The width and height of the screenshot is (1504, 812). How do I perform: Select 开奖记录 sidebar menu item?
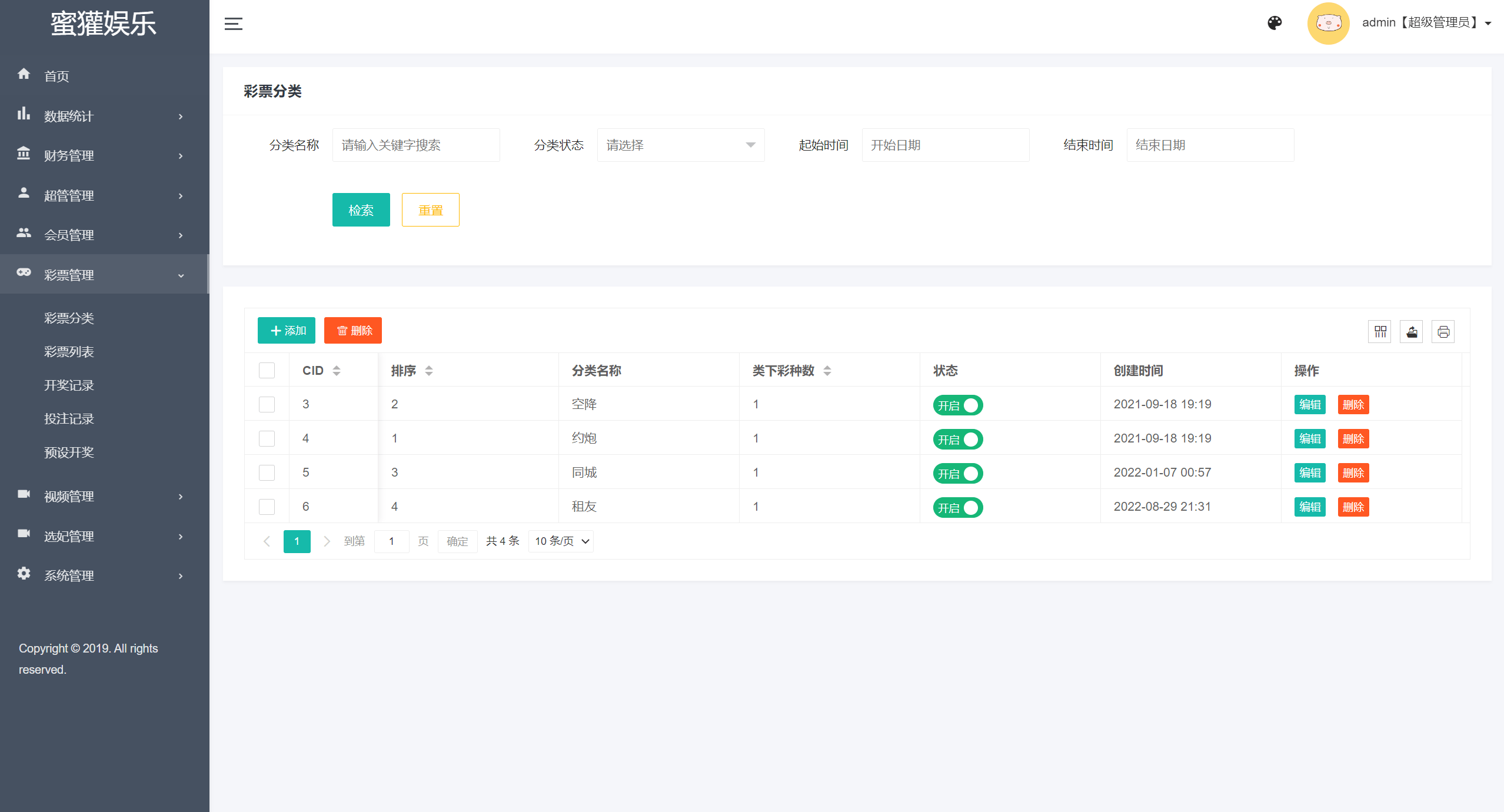(69, 385)
